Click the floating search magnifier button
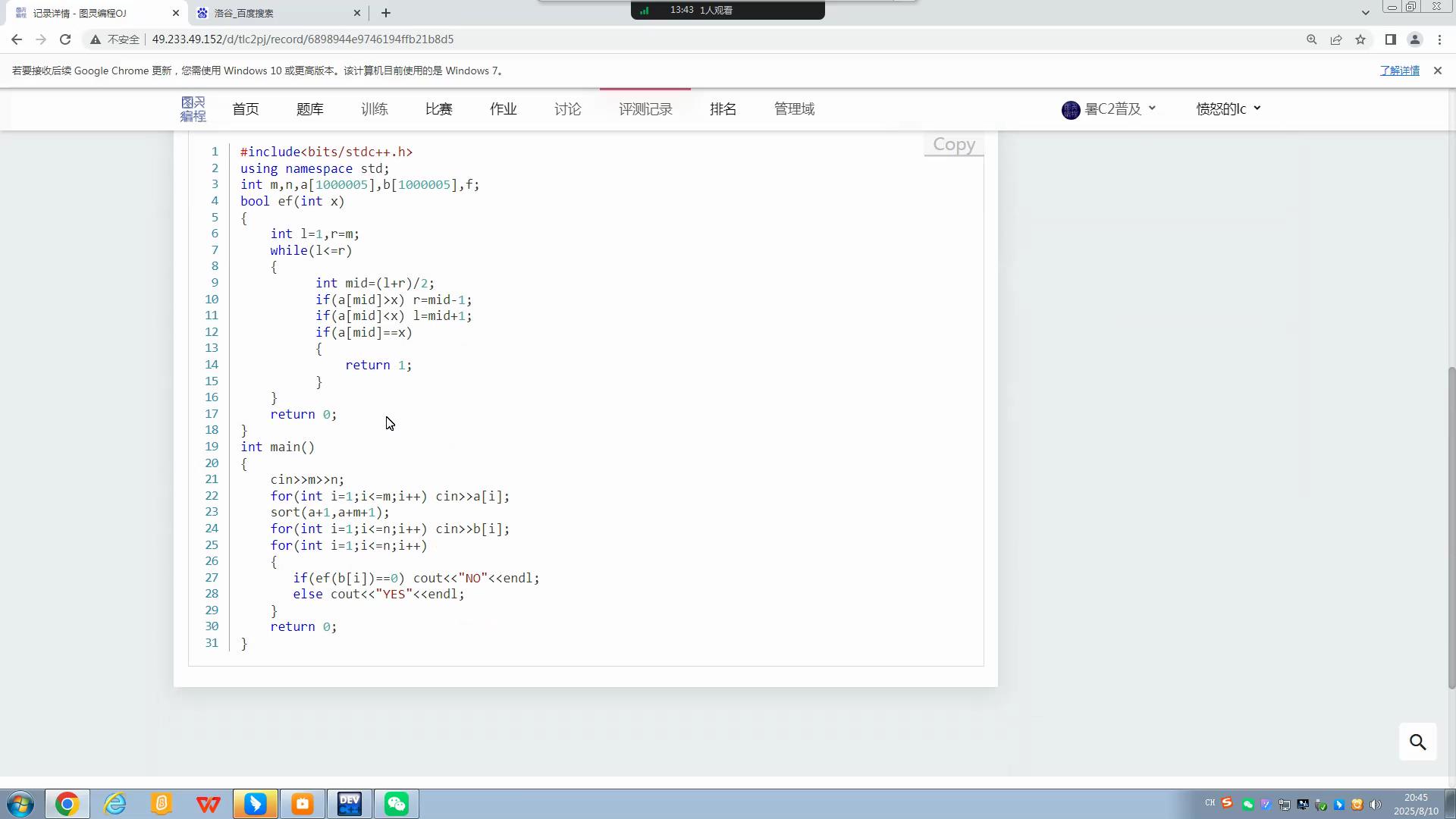Viewport: 1456px width, 819px height. click(1417, 742)
